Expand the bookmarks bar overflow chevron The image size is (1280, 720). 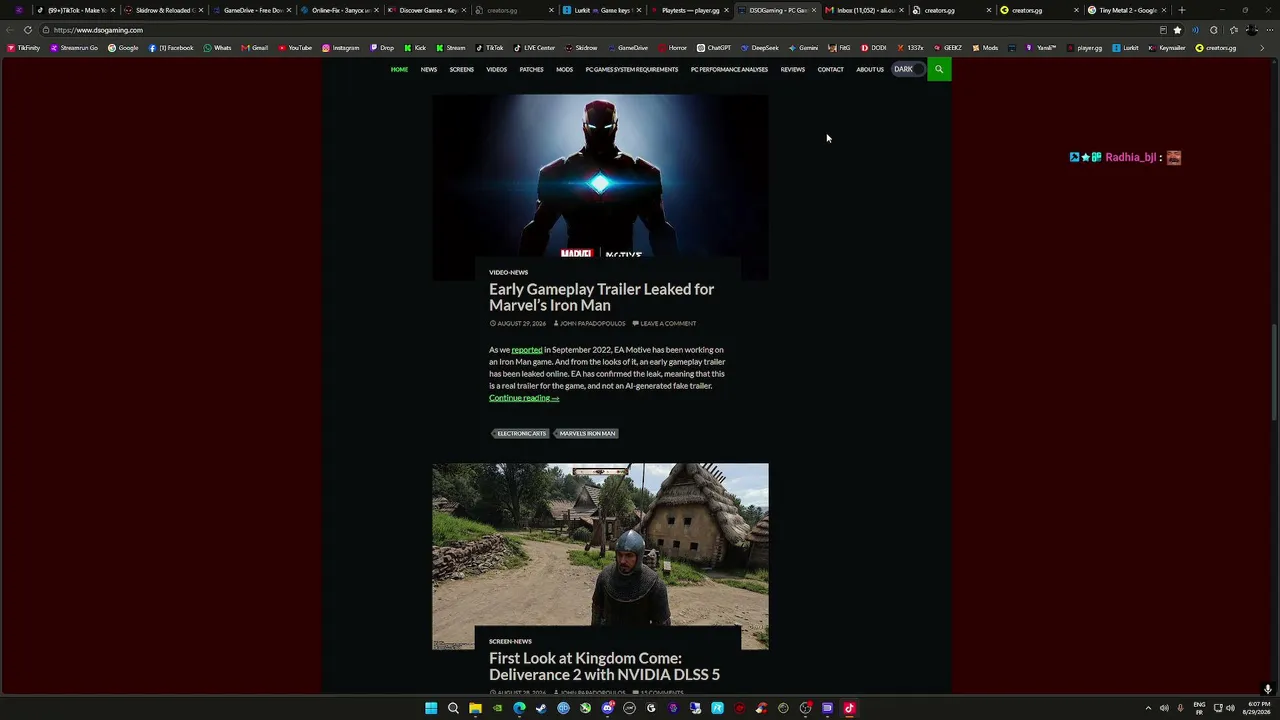[x=1262, y=48]
